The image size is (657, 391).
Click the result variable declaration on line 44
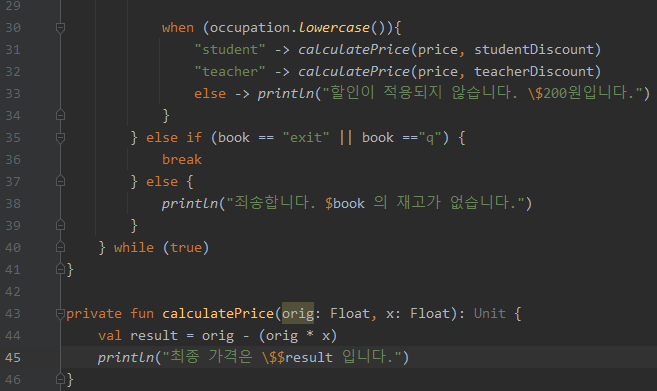(x=154, y=336)
